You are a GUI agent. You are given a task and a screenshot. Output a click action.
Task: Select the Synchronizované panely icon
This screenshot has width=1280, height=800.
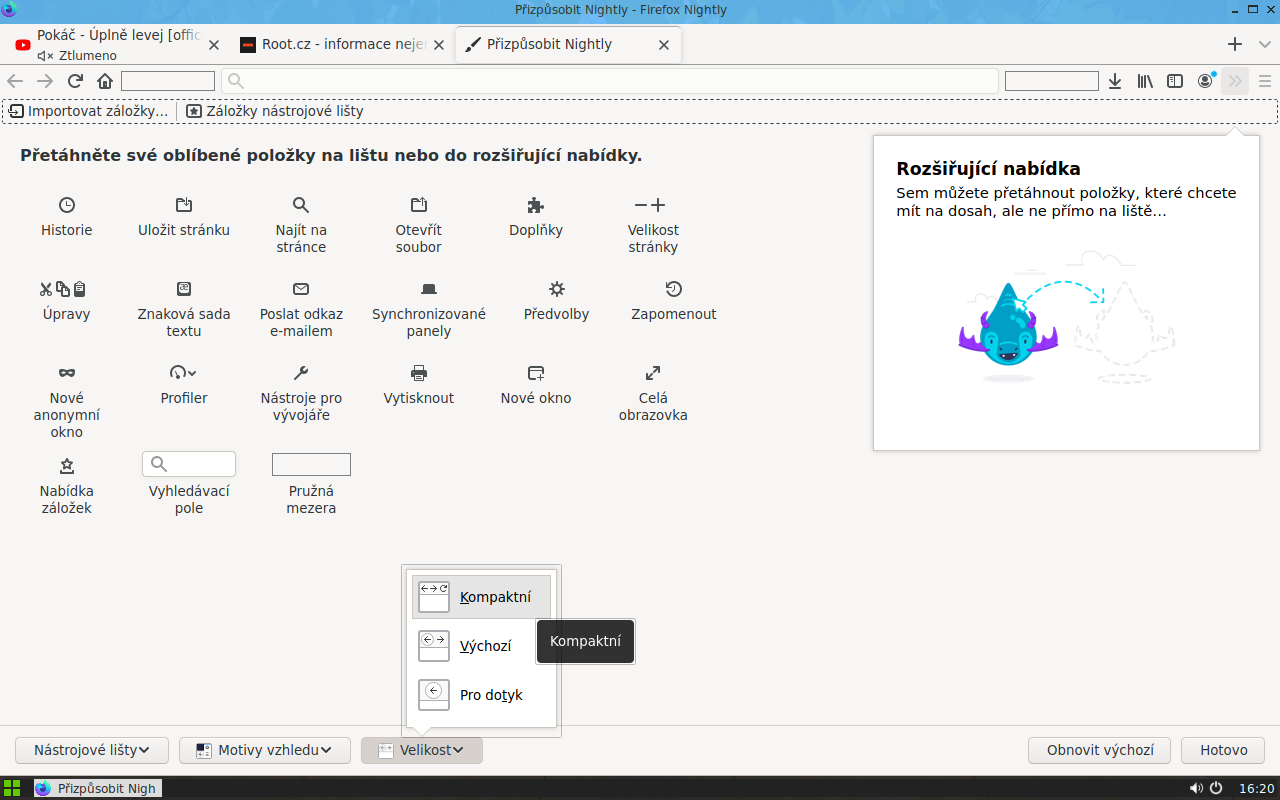pyautogui.click(x=429, y=289)
